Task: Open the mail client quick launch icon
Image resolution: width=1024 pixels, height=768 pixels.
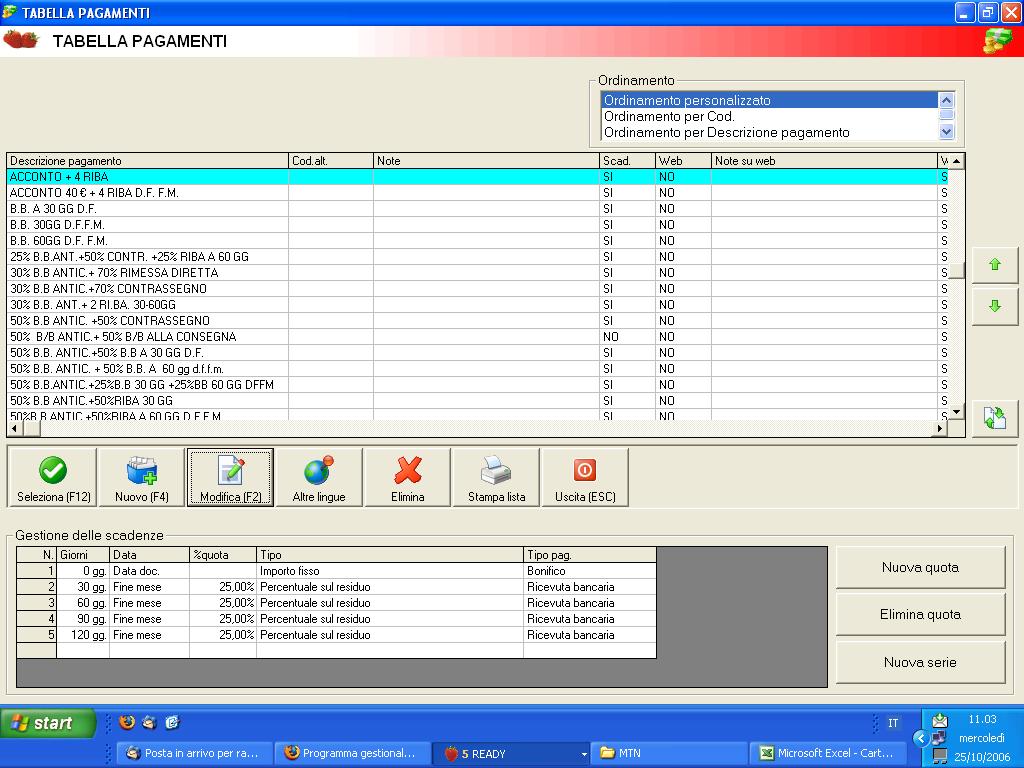Action: point(150,722)
